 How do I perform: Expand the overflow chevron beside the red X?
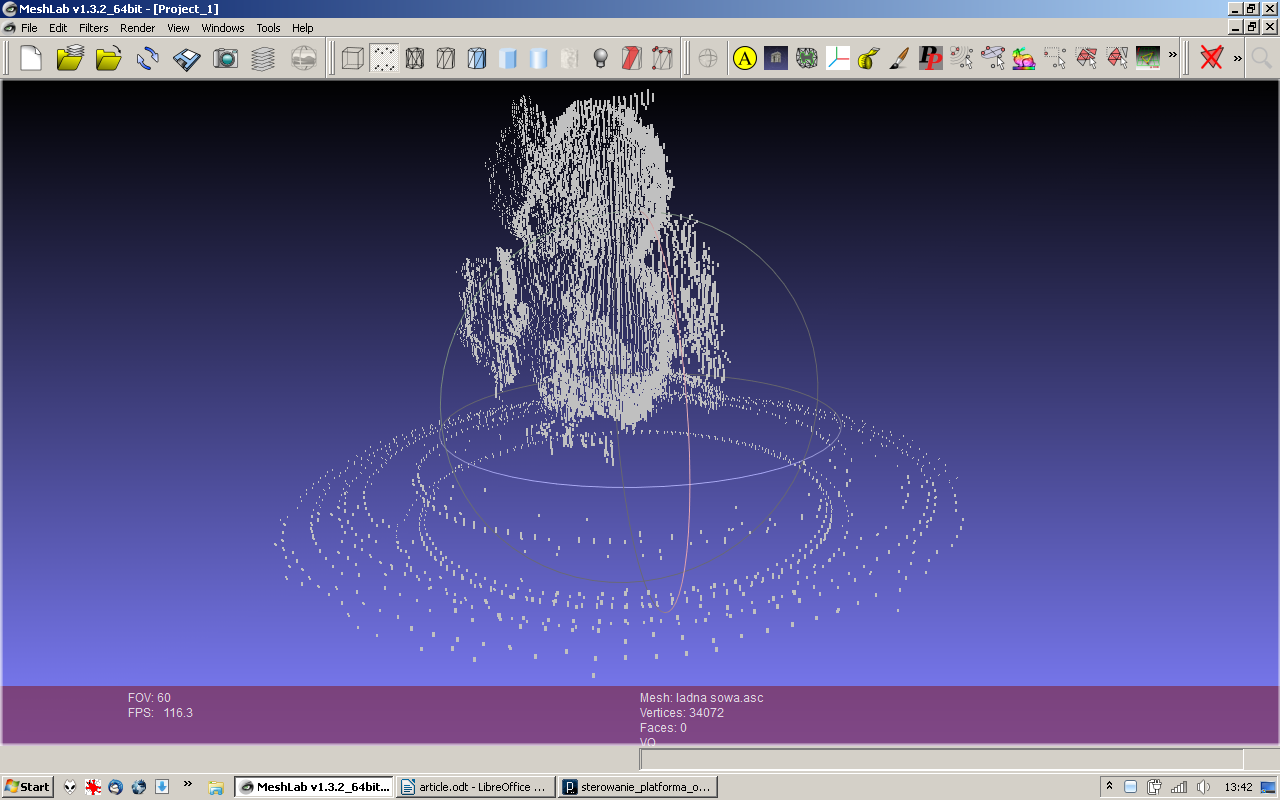pyautogui.click(x=1238, y=58)
